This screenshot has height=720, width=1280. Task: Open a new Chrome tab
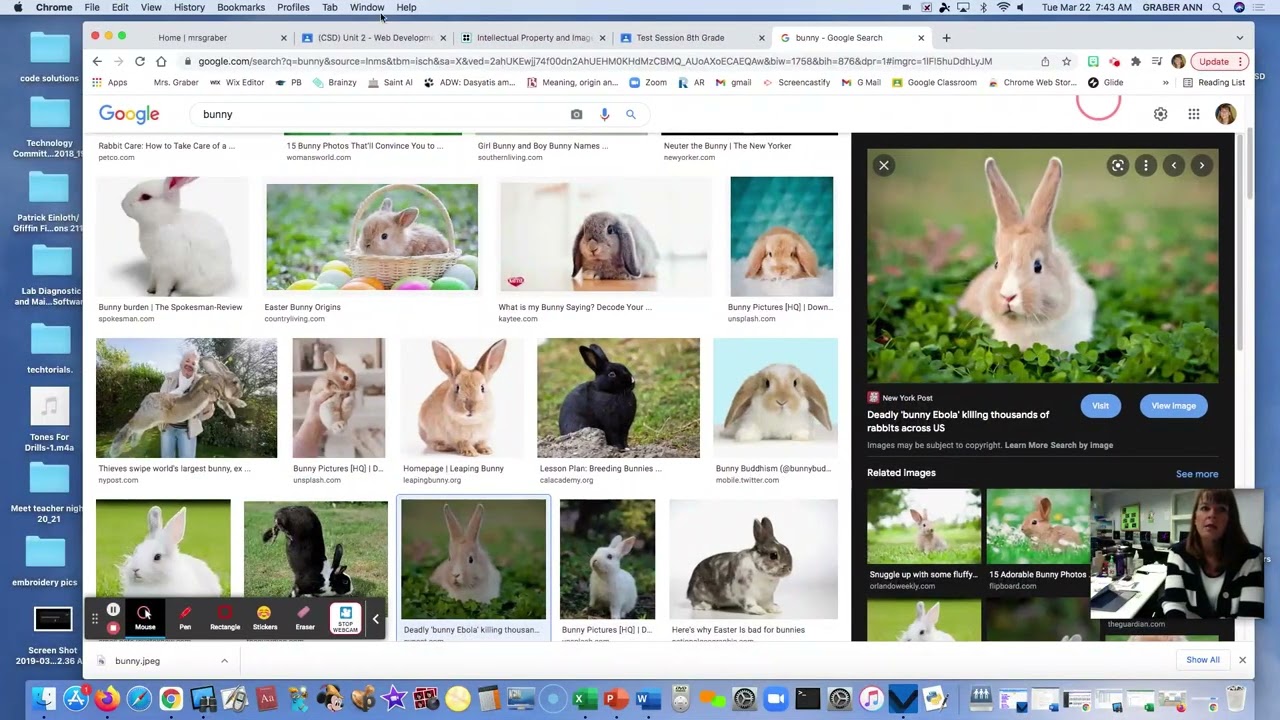(x=946, y=38)
